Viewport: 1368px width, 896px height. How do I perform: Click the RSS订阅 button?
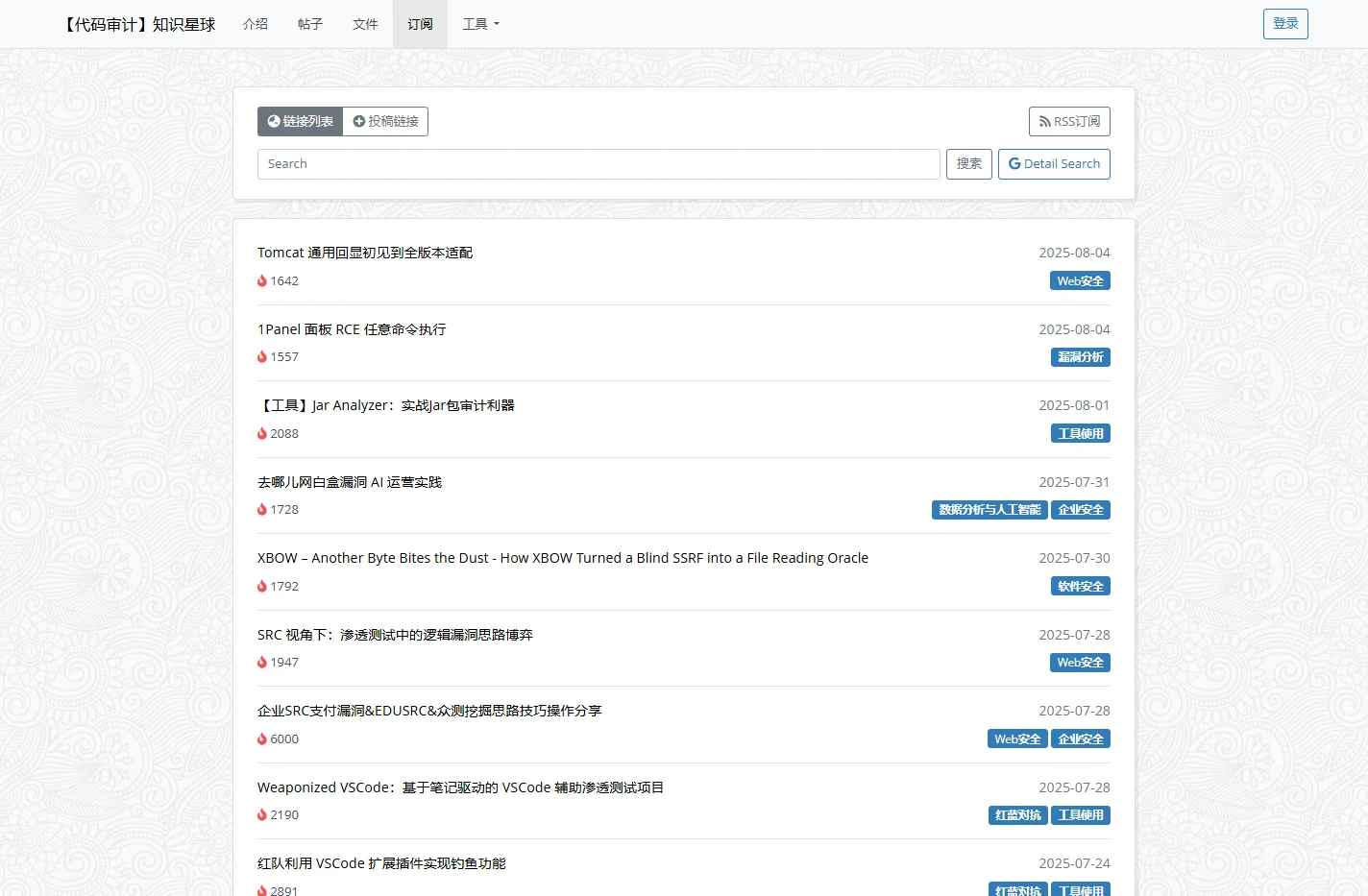click(x=1069, y=121)
